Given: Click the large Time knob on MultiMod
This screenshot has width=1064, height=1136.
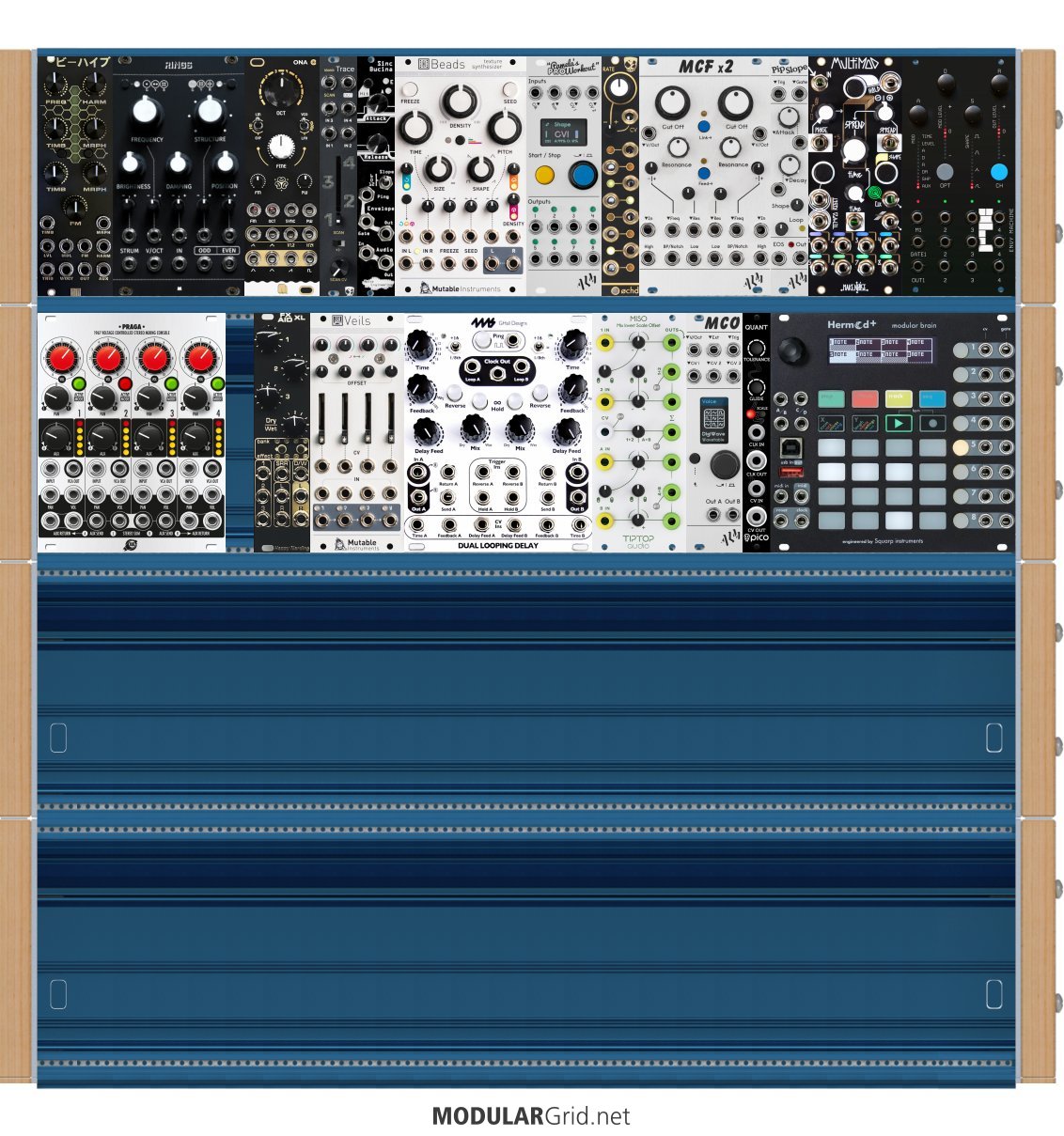Looking at the screenshot, I should tap(853, 151).
